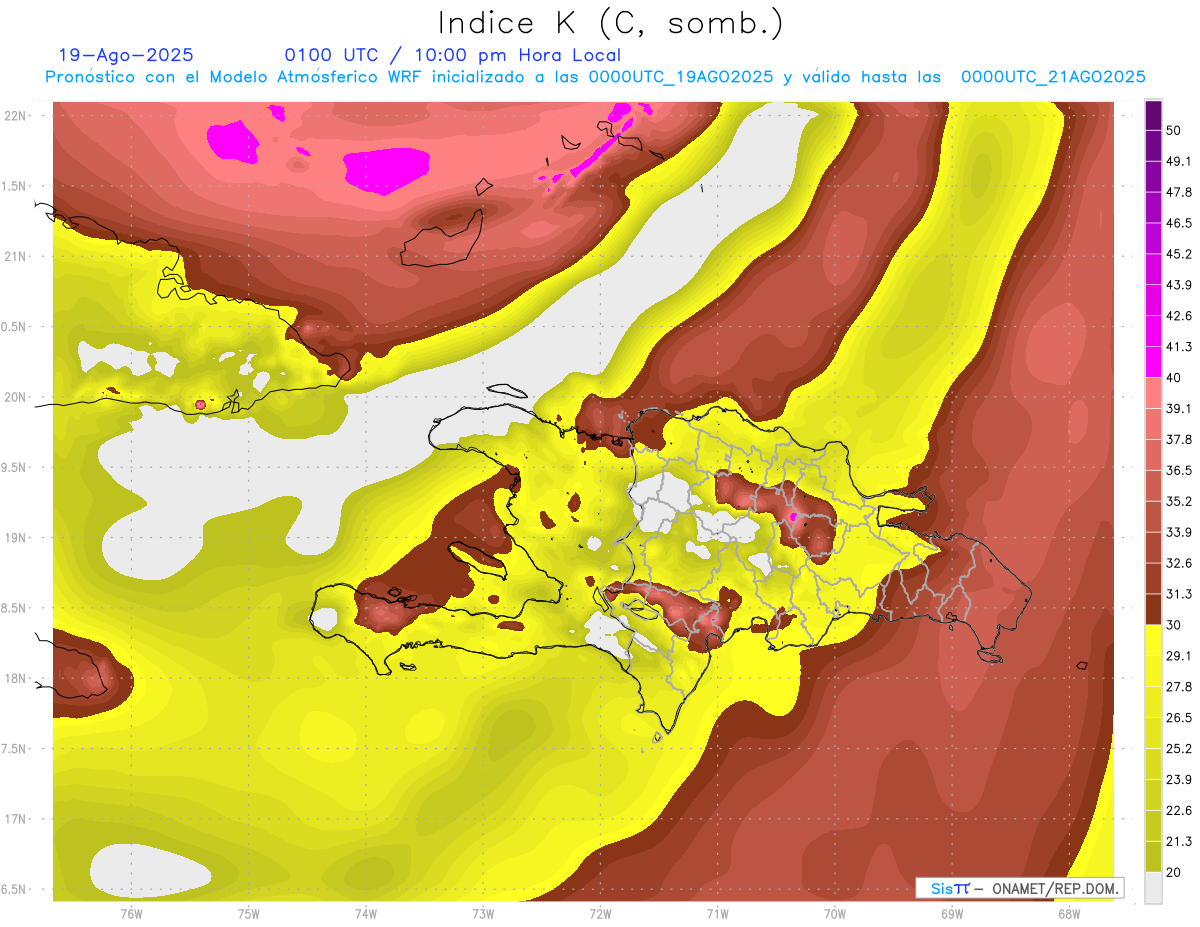This screenshot has height=927, width=1200.
Task: Click the colorbar value '45.2'
Action: [x=1179, y=254]
